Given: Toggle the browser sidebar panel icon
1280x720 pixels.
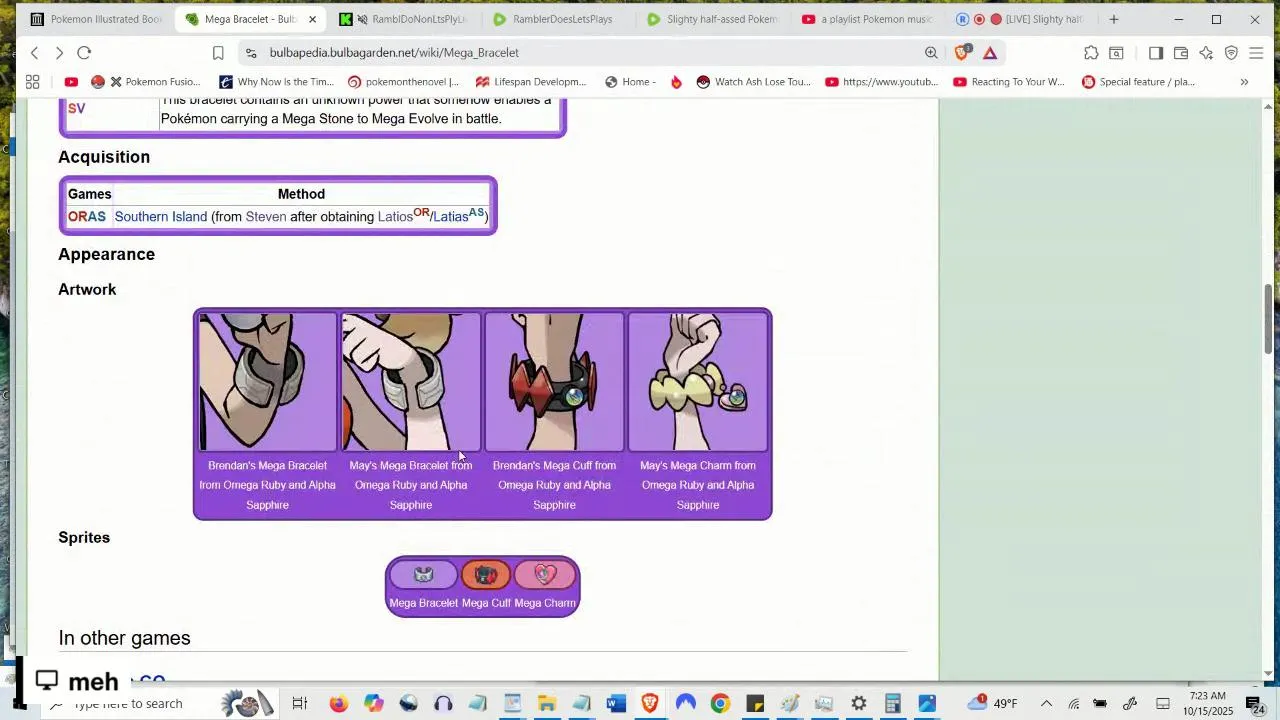Looking at the screenshot, I should (x=1155, y=53).
